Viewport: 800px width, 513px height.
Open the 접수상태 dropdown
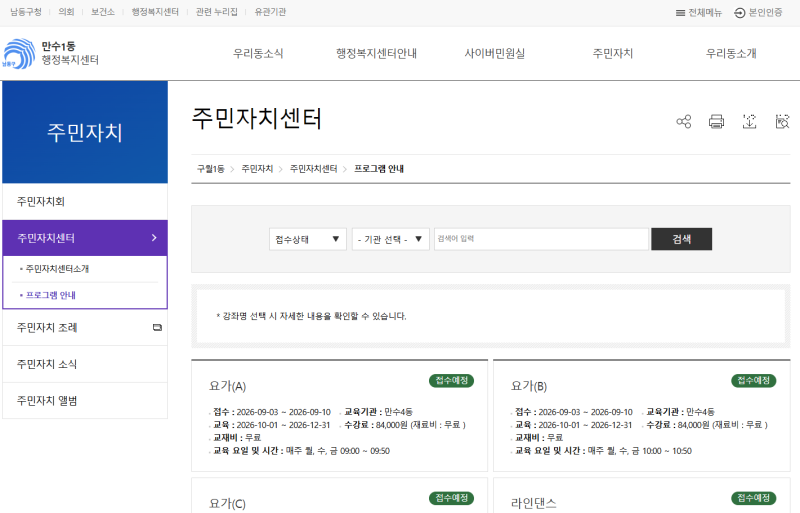click(308, 239)
